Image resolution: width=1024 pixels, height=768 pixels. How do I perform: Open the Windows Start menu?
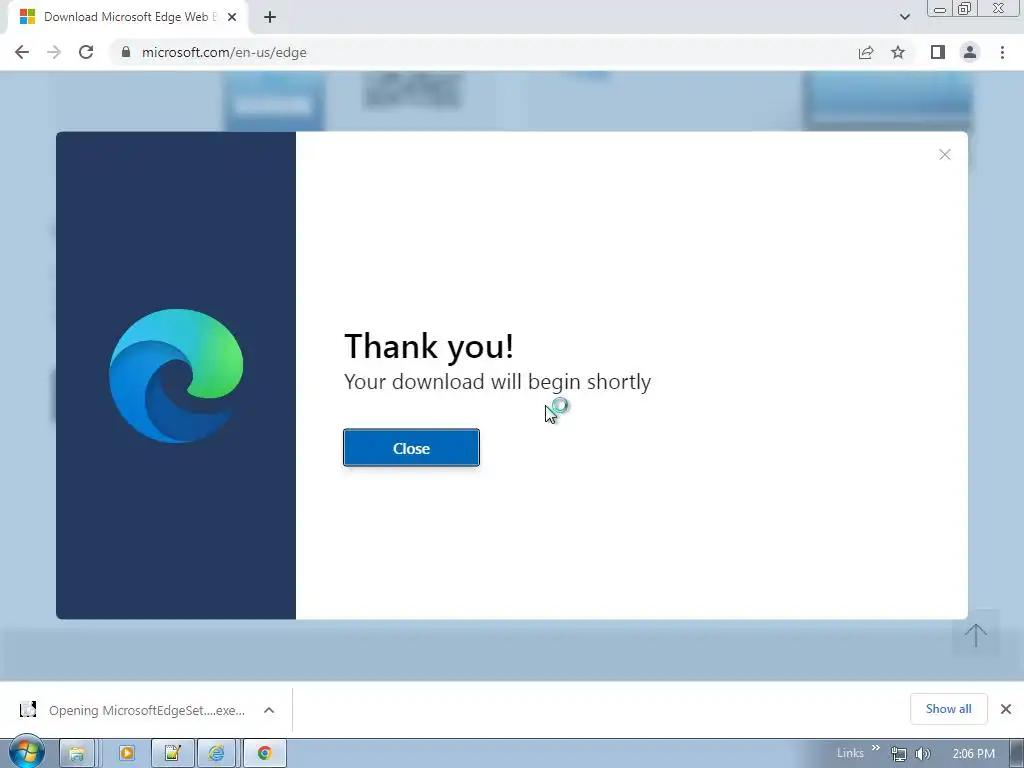pos(27,752)
